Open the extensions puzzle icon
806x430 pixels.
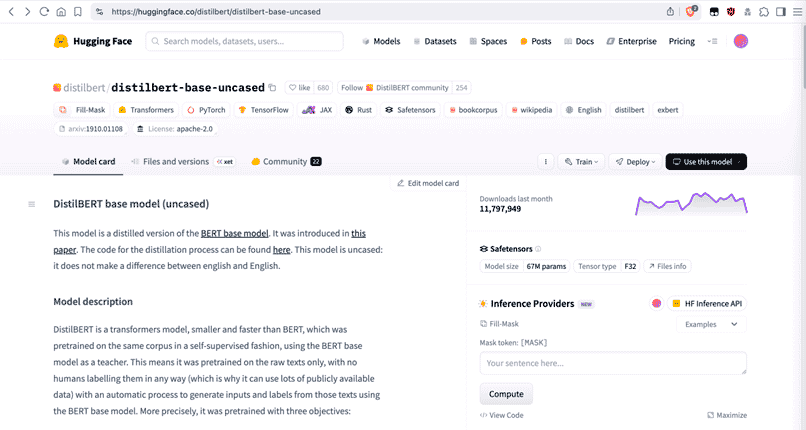[764, 11]
